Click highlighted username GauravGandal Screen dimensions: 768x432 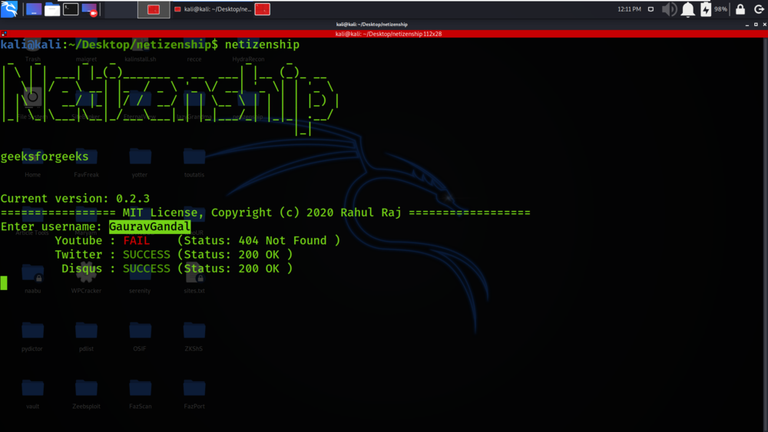click(149, 227)
